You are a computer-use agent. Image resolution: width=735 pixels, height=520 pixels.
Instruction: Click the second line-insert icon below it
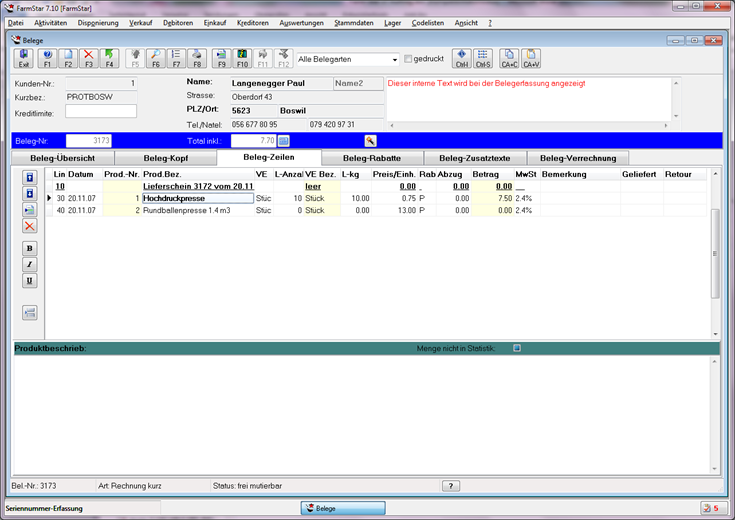tap(30, 193)
